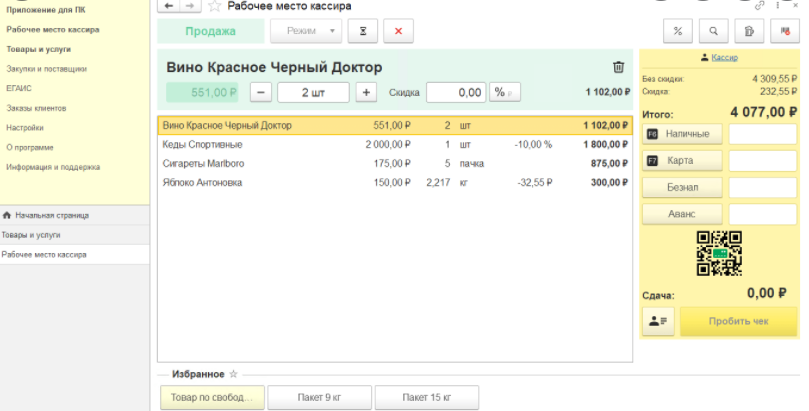Switch to Рабочее место кассира open tab
The height and width of the screenshot is (411, 809).
click(75, 254)
